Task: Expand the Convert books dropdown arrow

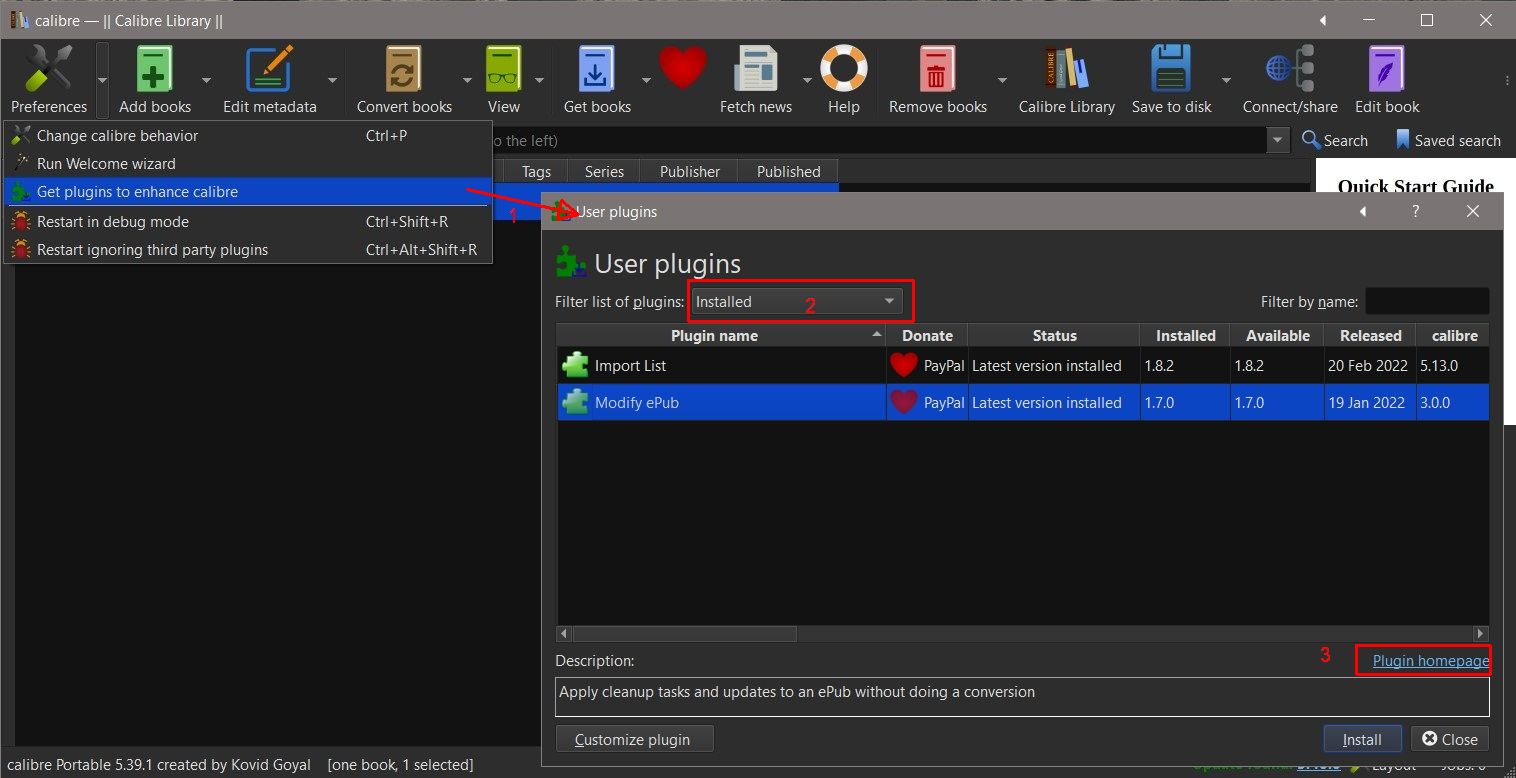Action: point(467,80)
